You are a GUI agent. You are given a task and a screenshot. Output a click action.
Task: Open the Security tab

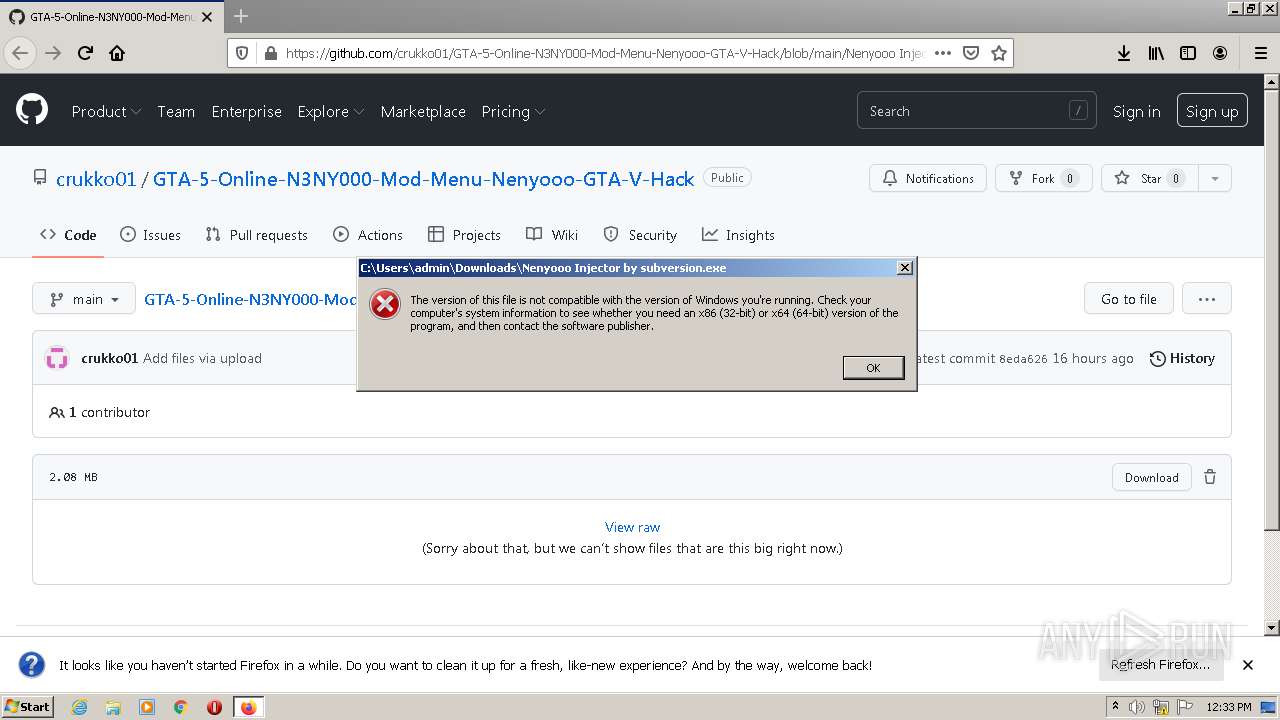[x=640, y=235]
